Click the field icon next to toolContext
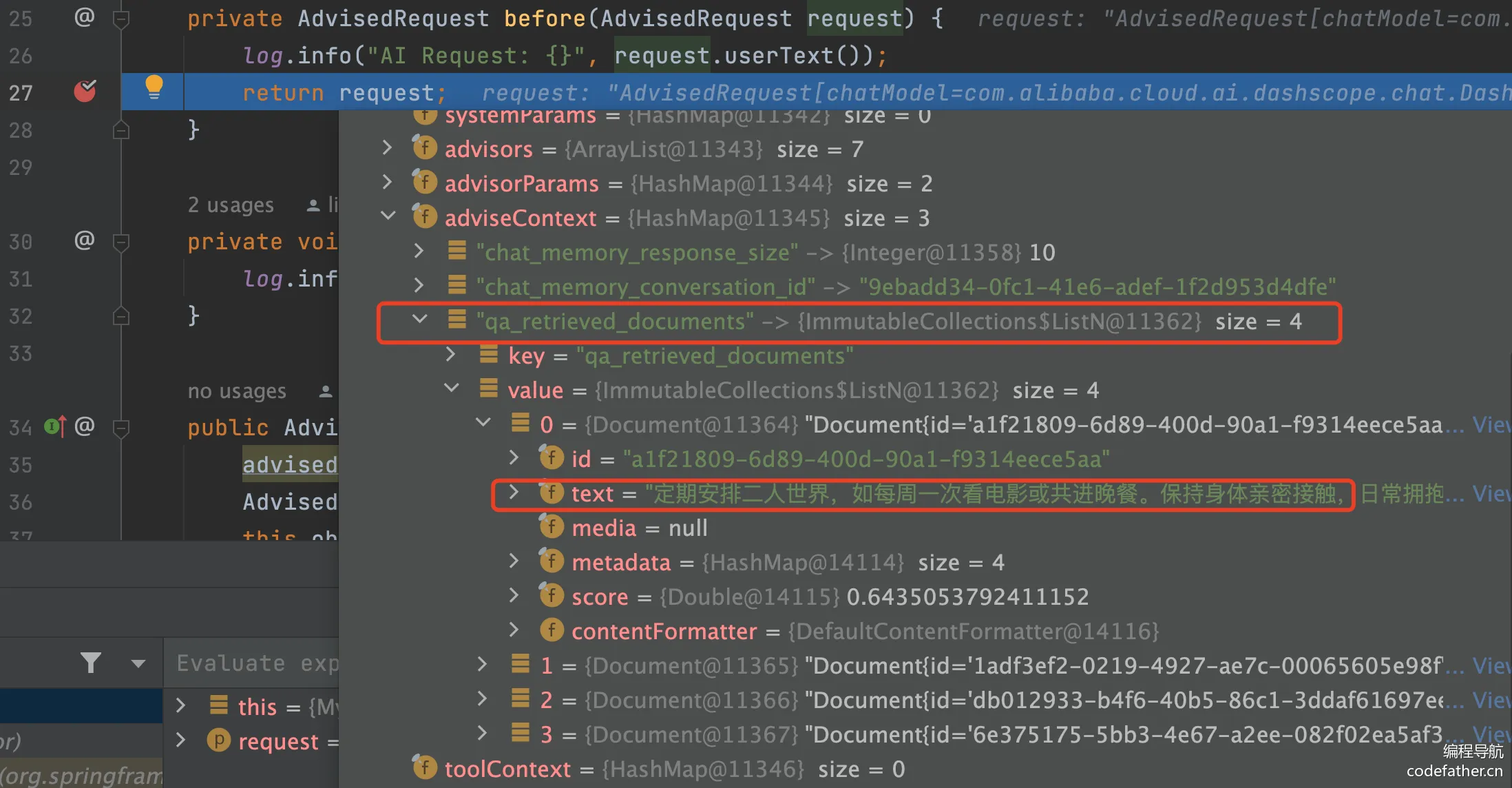The width and height of the screenshot is (1512, 788). pyautogui.click(x=425, y=767)
